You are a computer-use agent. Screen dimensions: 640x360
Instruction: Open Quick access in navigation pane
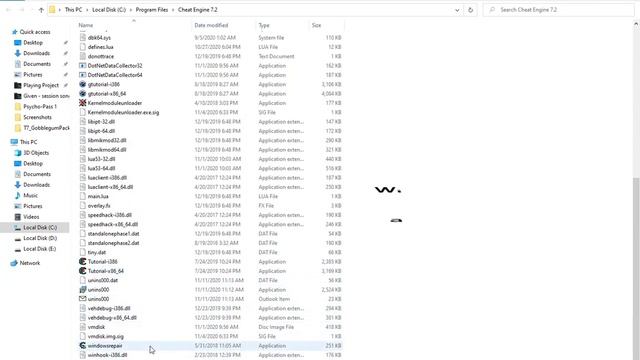coord(35,32)
